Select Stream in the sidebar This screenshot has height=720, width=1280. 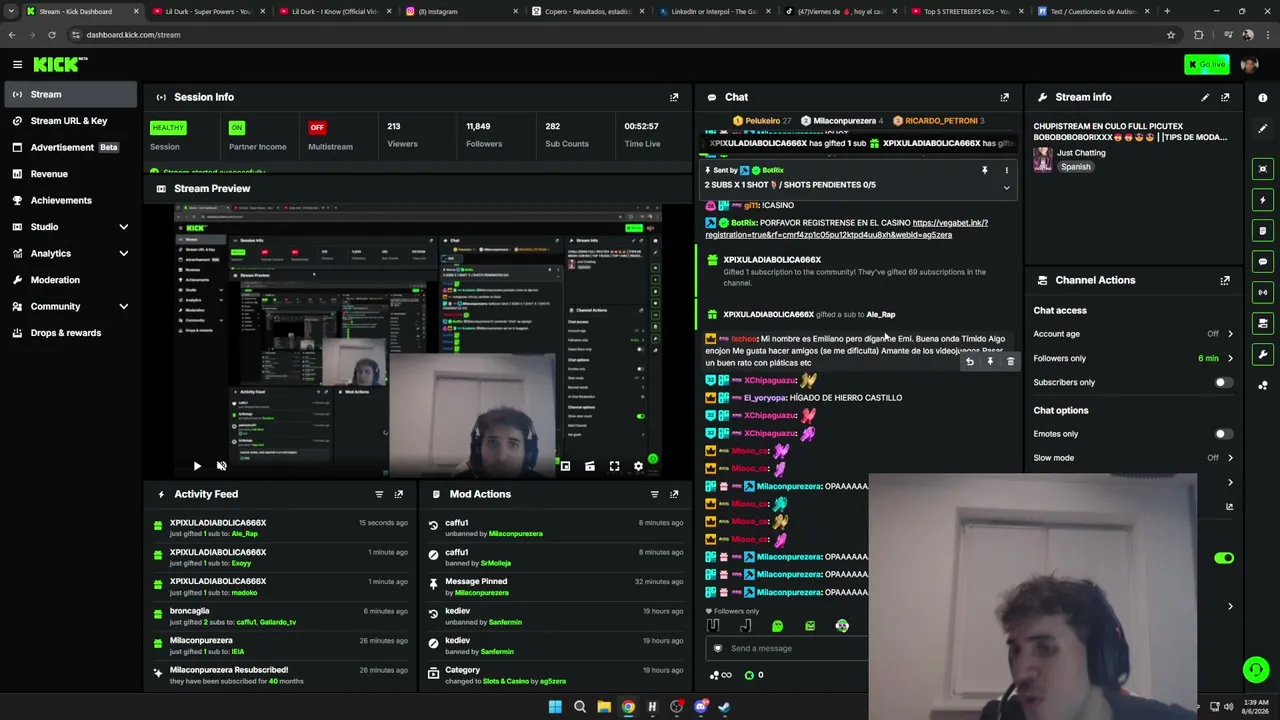[68, 94]
